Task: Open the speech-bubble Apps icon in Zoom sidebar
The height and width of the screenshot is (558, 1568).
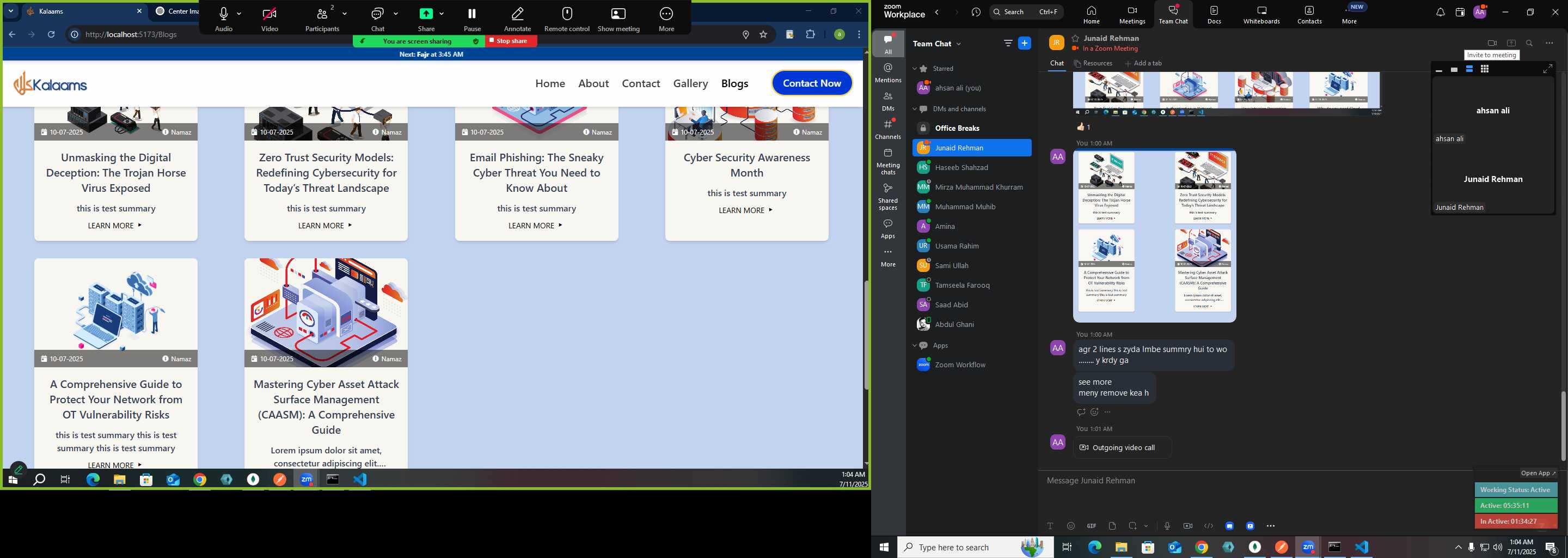Action: pos(888,229)
